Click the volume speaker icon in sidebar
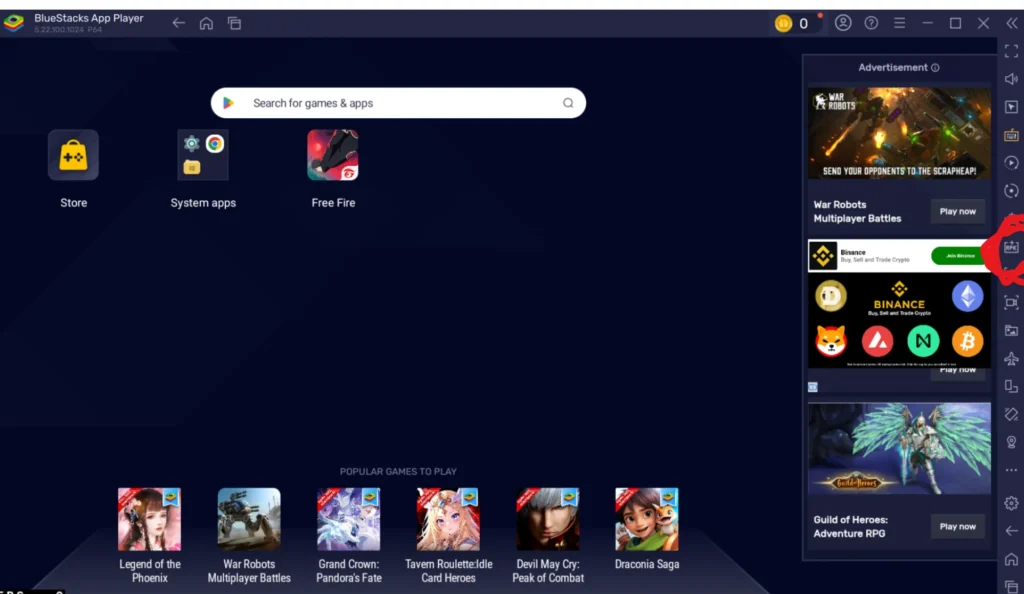The height and width of the screenshot is (594, 1024). (x=1011, y=79)
